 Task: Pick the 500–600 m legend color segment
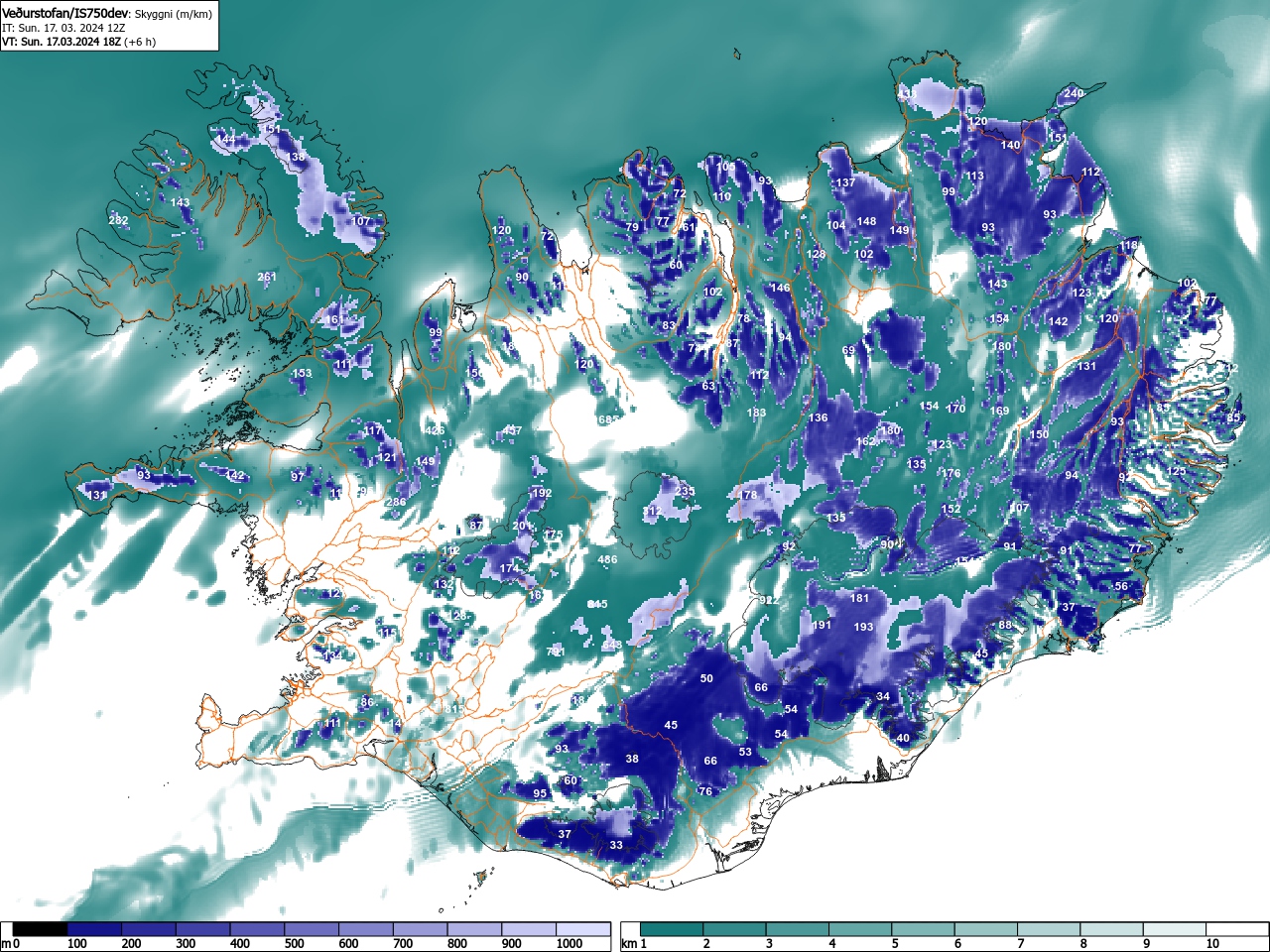[312, 929]
